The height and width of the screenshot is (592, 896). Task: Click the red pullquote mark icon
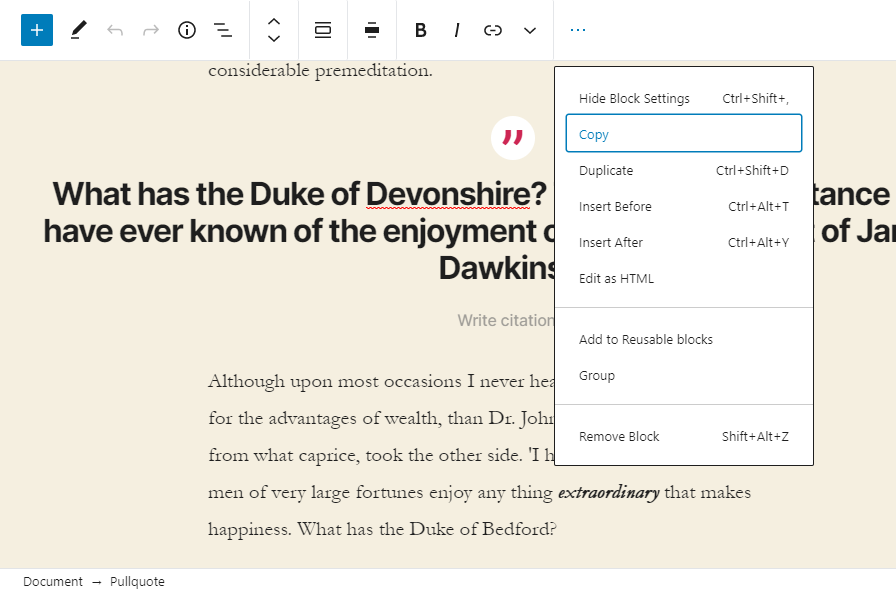pyautogui.click(x=513, y=138)
